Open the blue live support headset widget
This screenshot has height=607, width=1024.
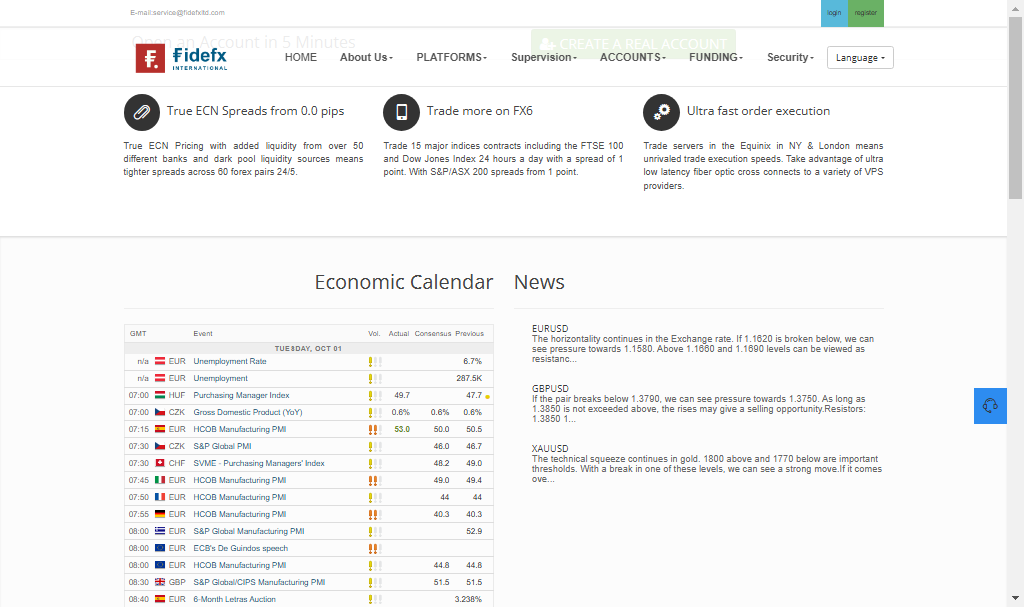[x=990, y=406]
